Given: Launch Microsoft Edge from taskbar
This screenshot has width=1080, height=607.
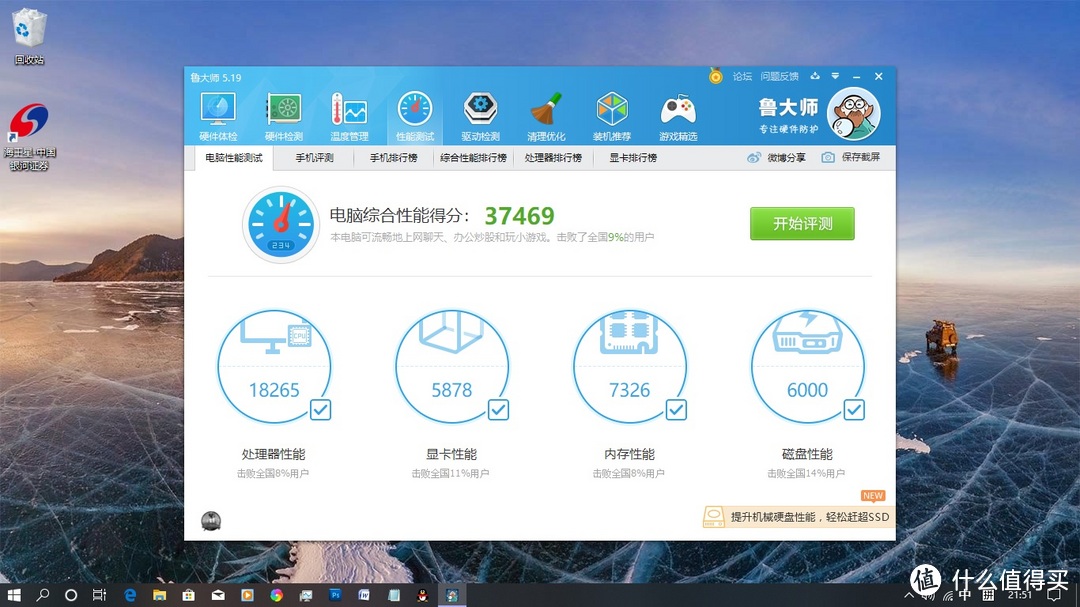Looking at the screenshot, I should click(129, 595).
